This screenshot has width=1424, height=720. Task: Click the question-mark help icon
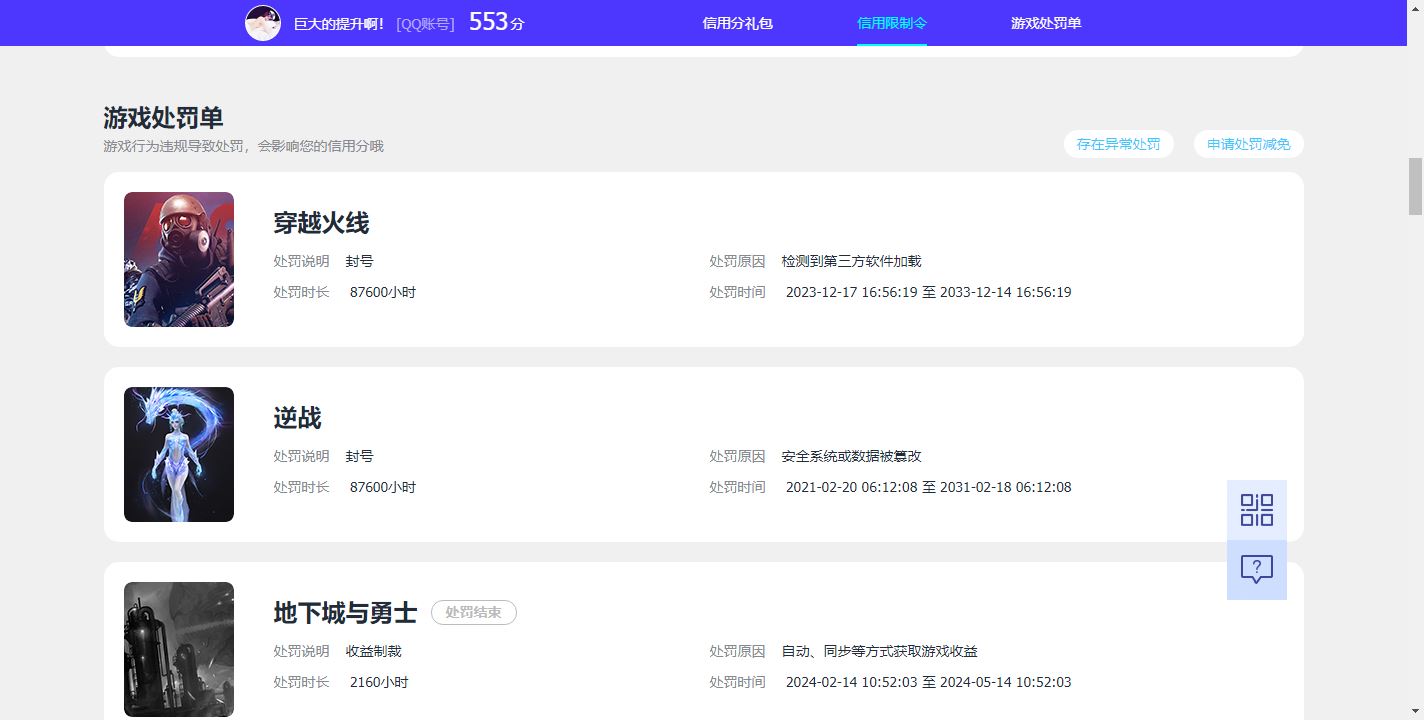click(1256, 570)
